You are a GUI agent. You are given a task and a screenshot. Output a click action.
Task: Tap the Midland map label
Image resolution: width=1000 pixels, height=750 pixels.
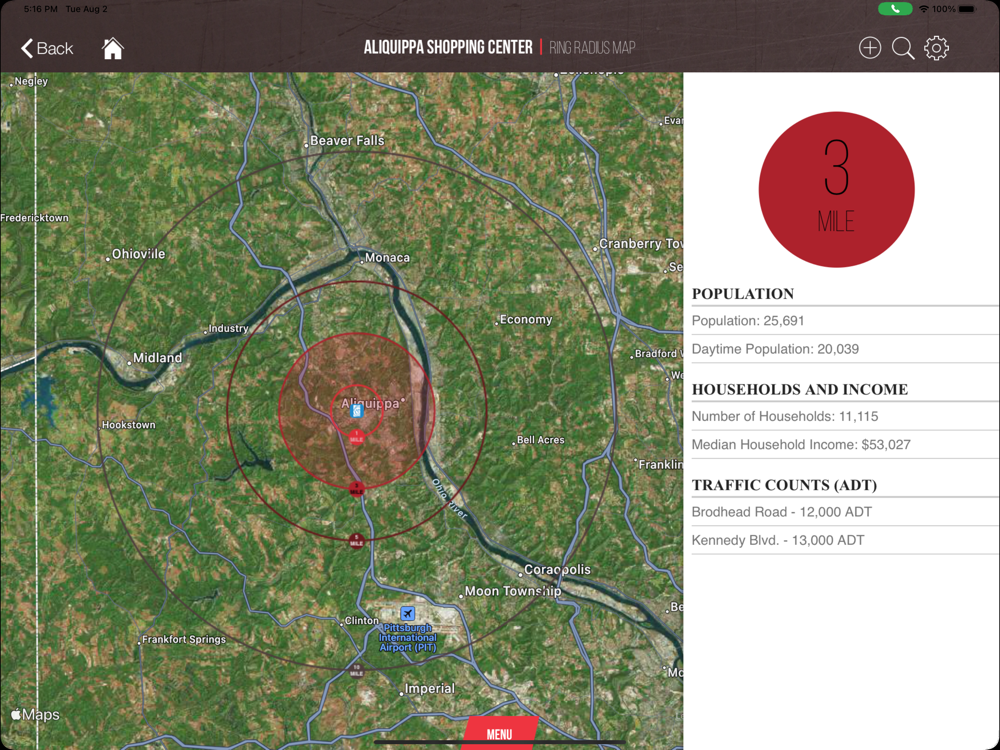[157, 358]
